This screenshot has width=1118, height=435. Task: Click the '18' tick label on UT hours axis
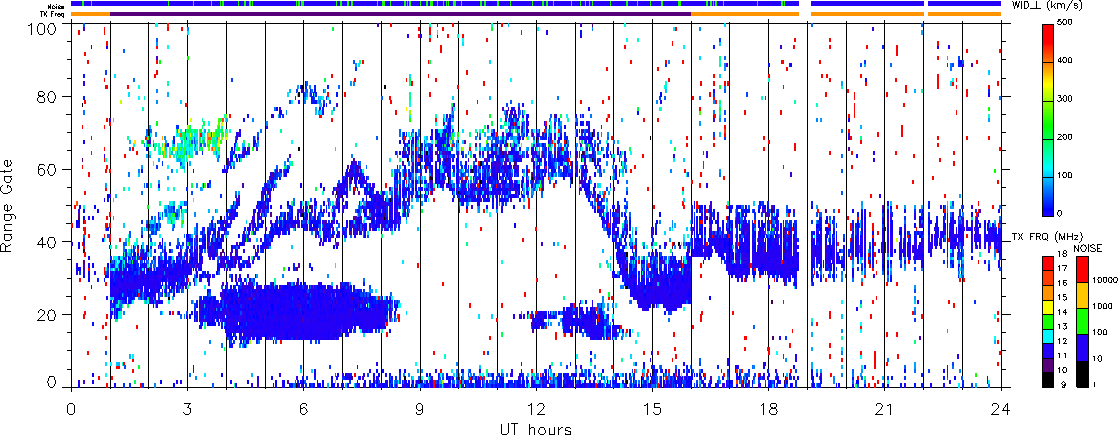tap(769, 409)
